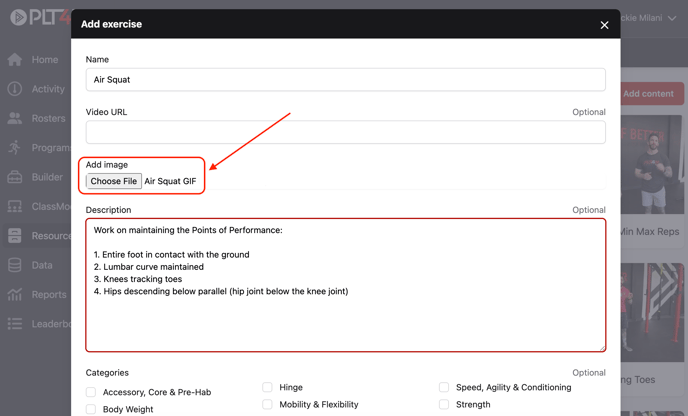
Task: Tick Speed, Agility & Conditioning checkbox
Action: (x=444, y=387)
